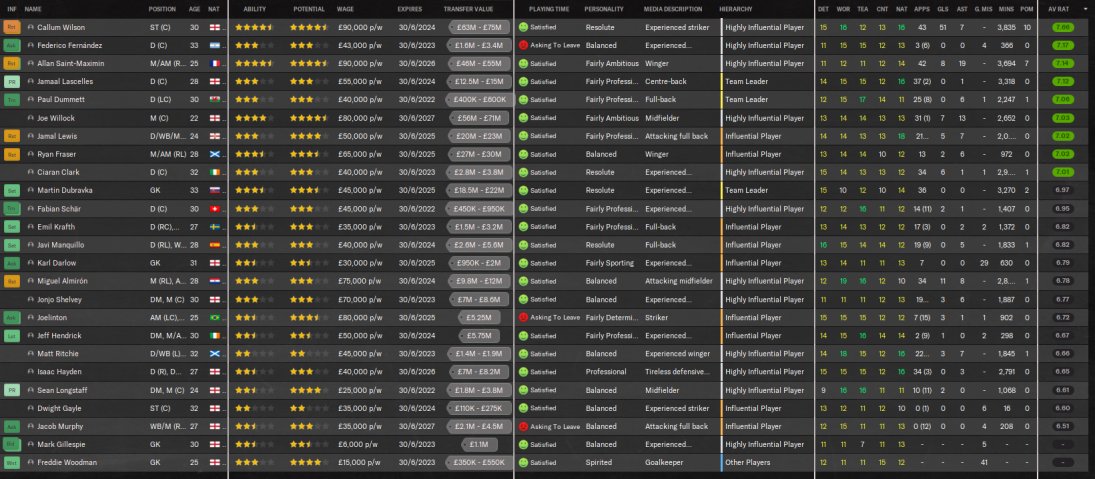Viewport: 1095px width, 479px height.
Task: Sort by the ABILITY column header
Action: 254,9
